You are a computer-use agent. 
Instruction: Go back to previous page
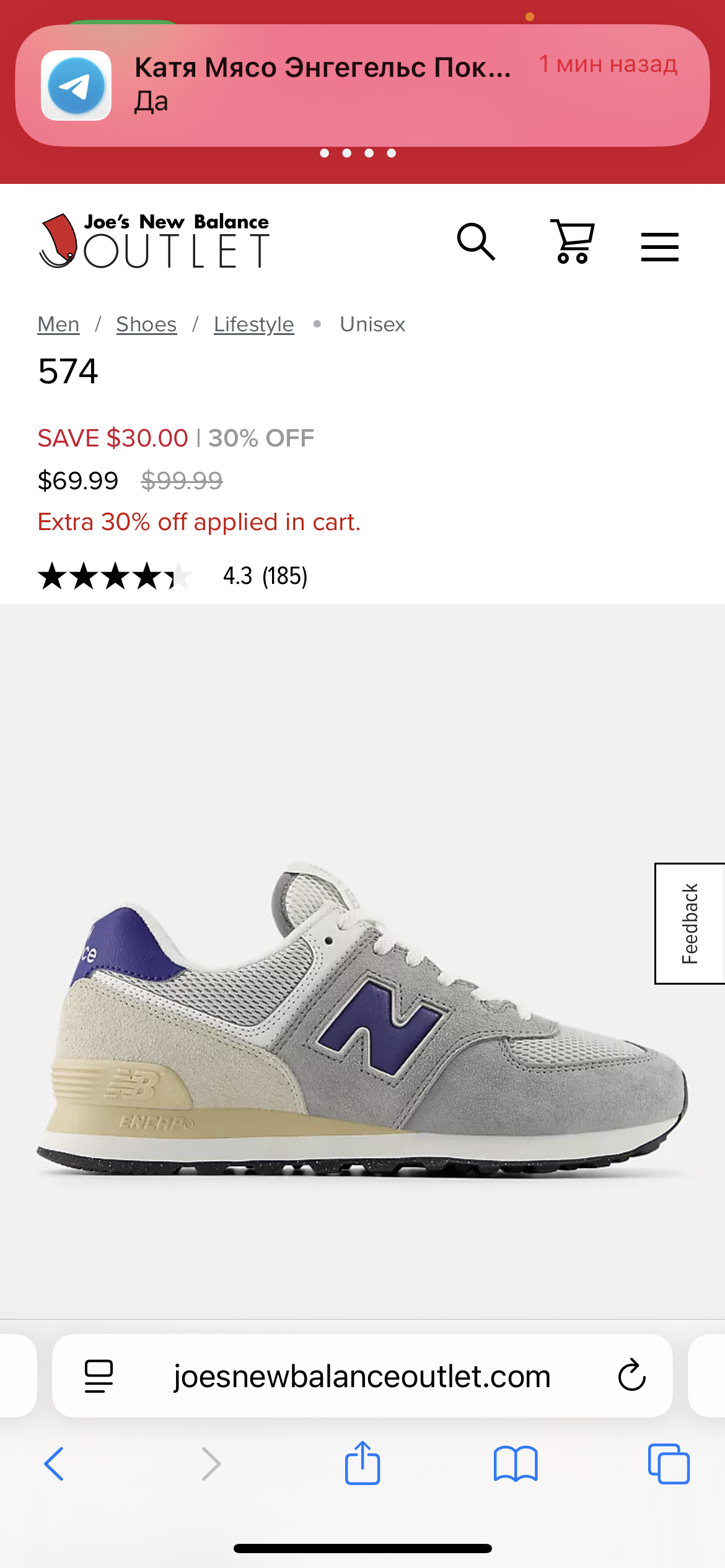[x=54, y=1464]
